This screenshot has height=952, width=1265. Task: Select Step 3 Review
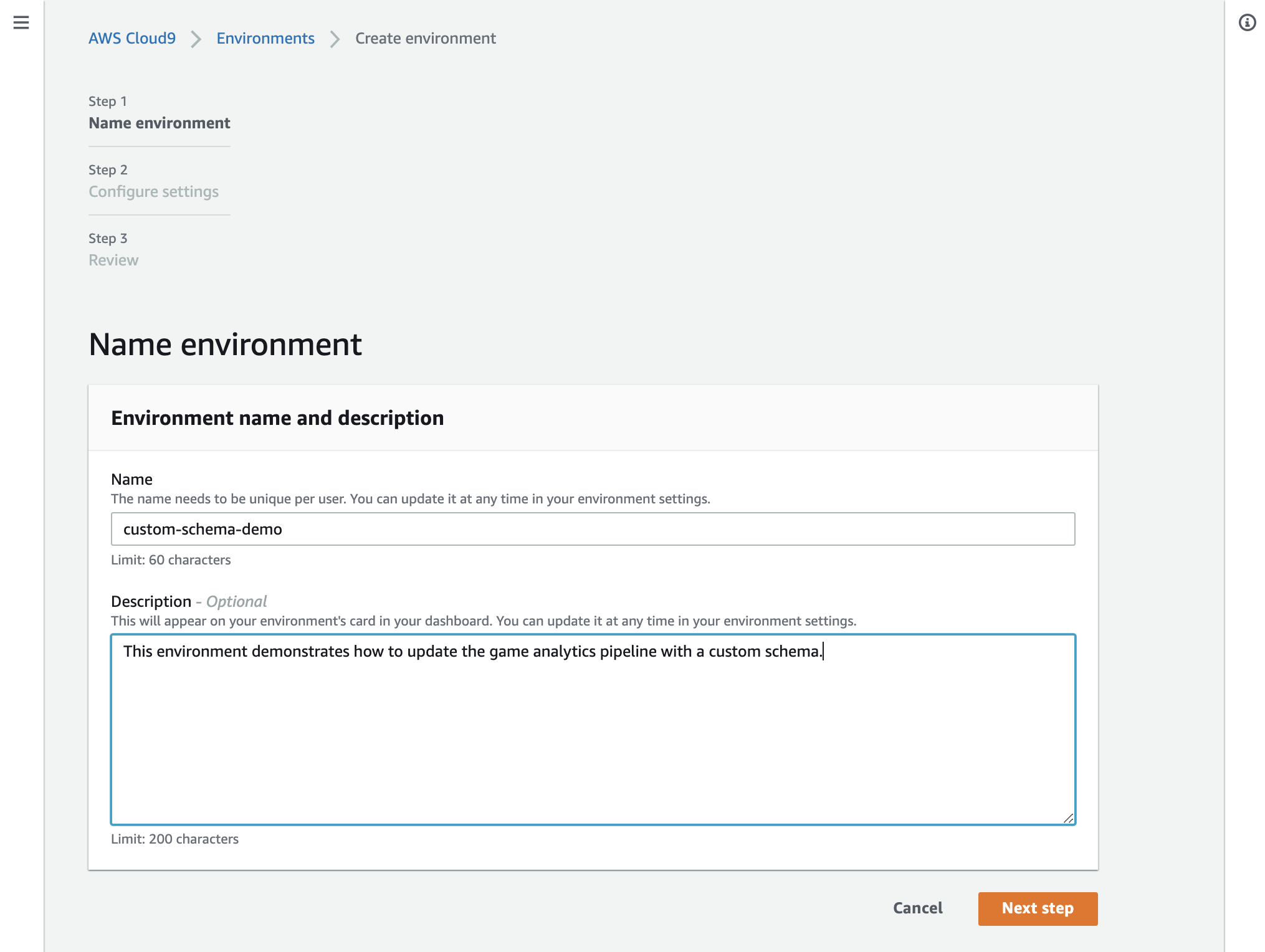[x=113, y=260]
